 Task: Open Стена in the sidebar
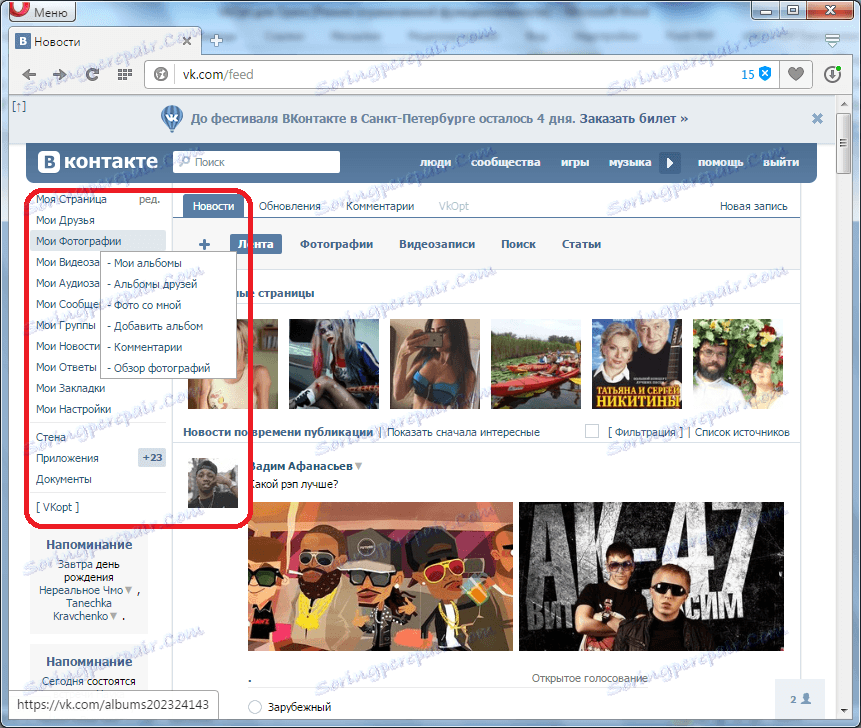click(51, 437)
